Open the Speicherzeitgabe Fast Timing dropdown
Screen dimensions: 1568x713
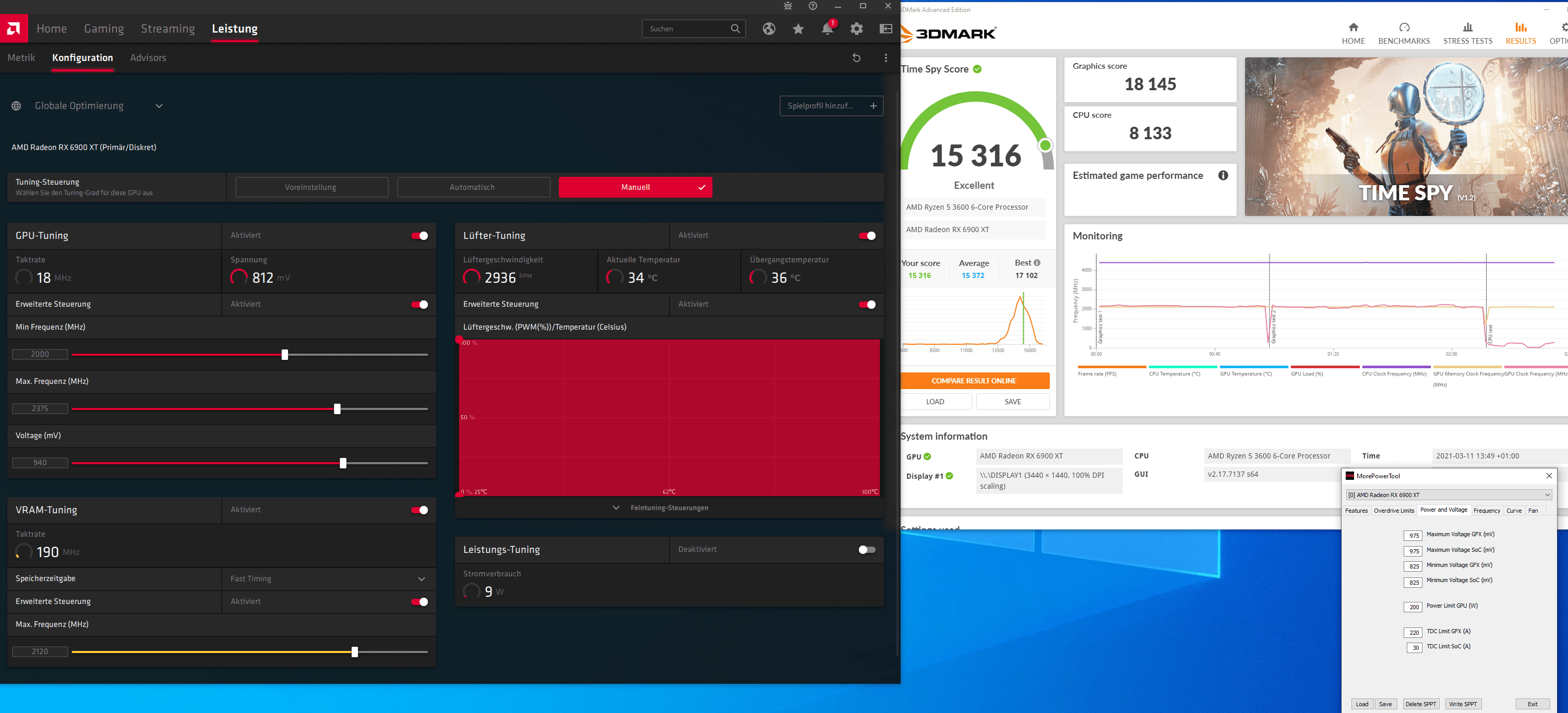(421, 578)
